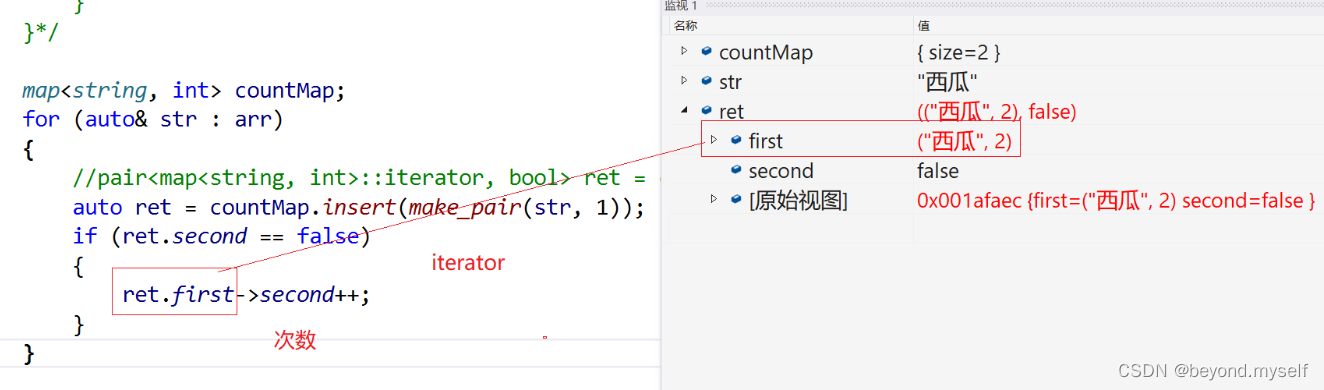Screen dimensions: 1324x390
Task: Click the if (ret.second == false) line
Action: point(221,236)
